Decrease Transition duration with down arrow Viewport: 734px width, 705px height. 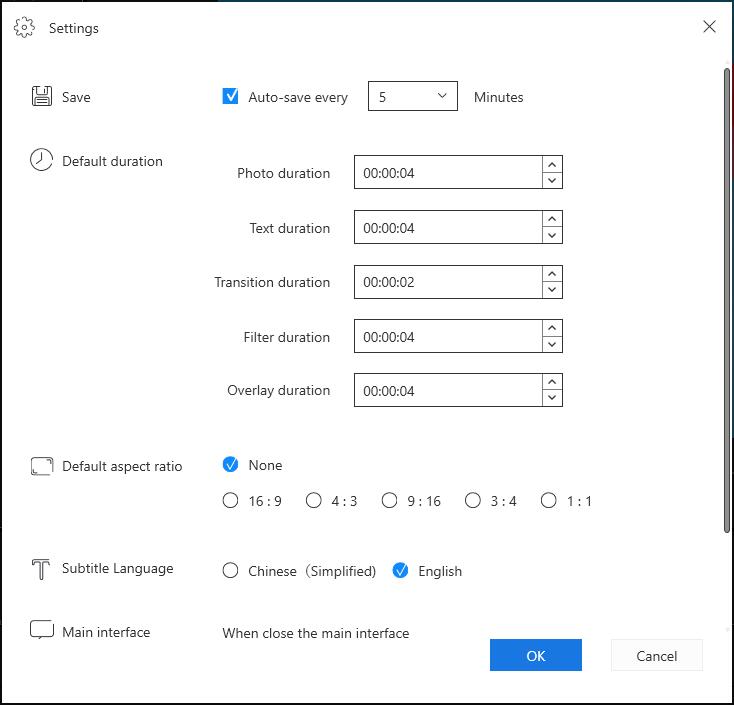[552, 290]
